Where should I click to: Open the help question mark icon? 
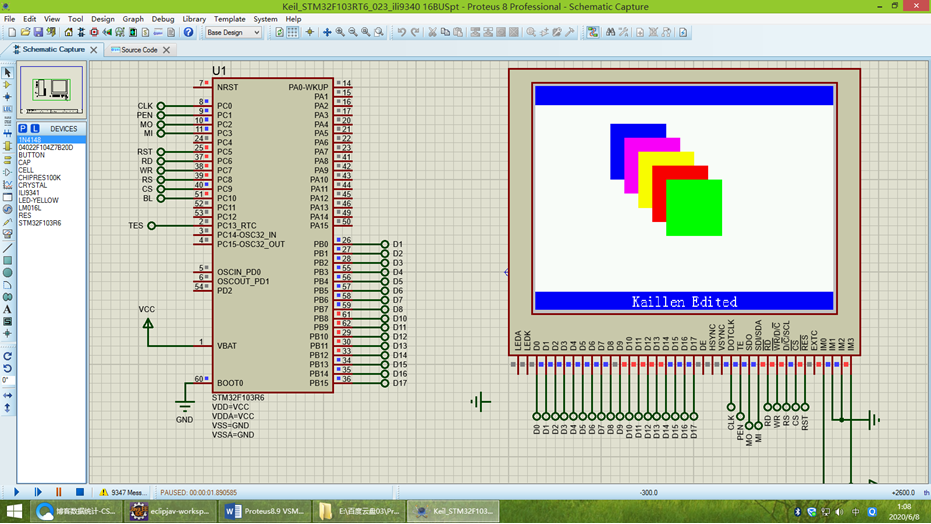pos(188,33)
